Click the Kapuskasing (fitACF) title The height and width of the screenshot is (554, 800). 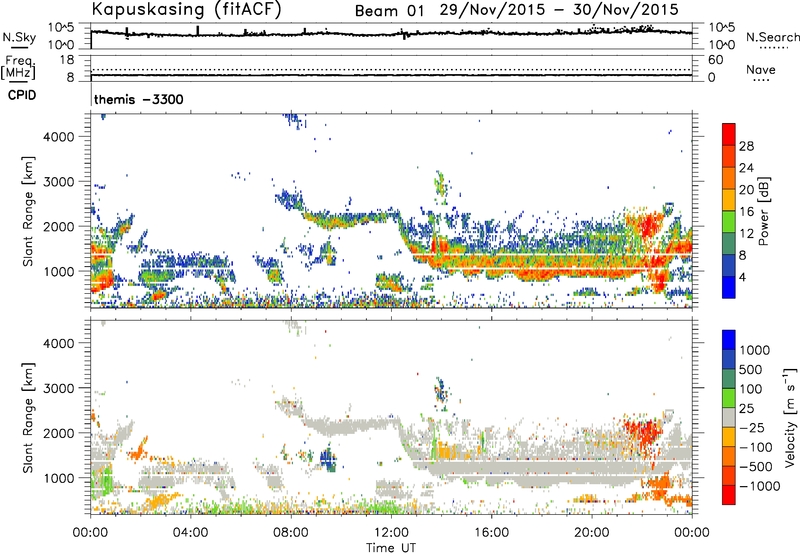(186, 9)
